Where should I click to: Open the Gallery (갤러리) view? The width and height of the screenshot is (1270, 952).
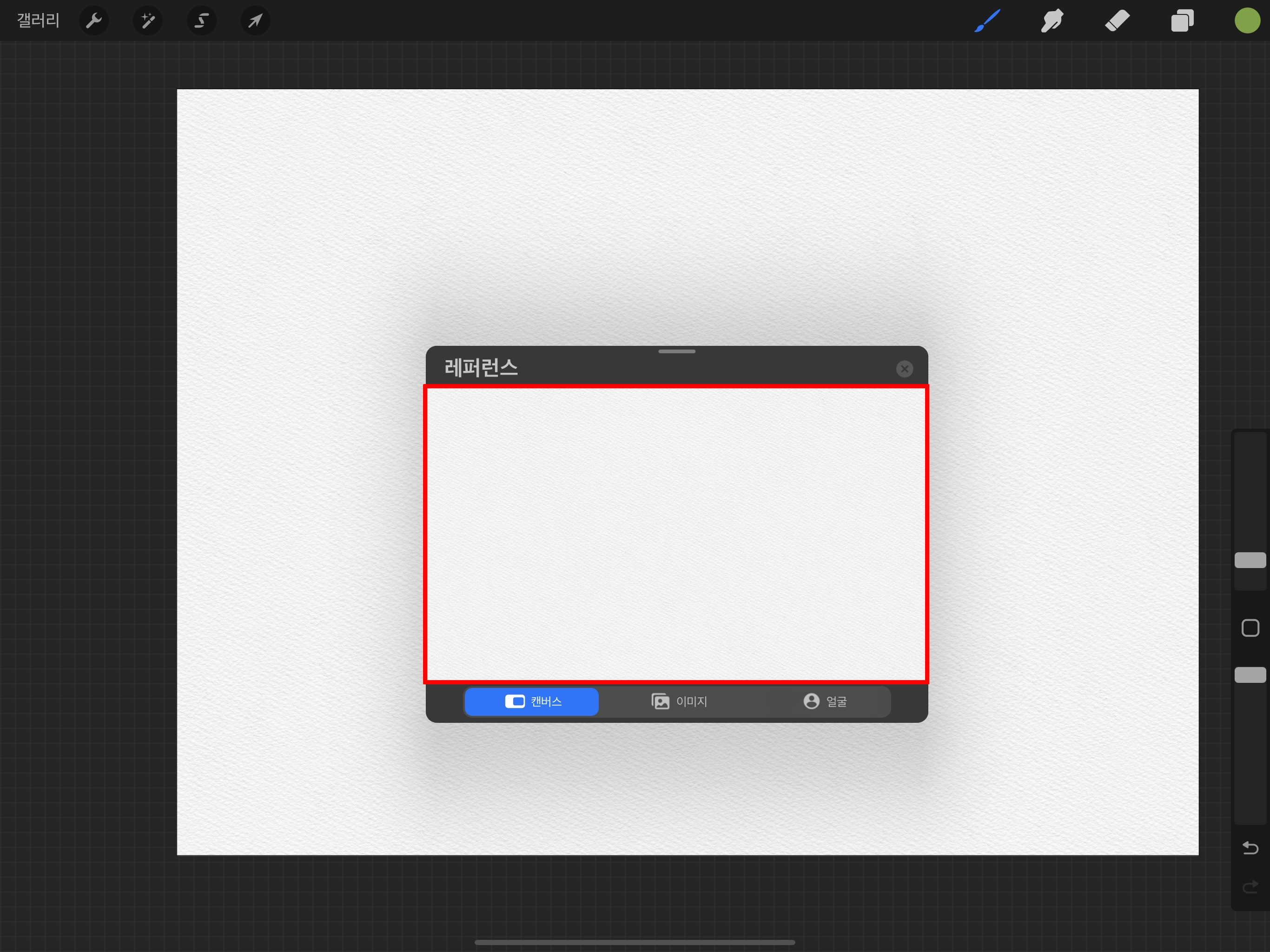pos(38,20)
